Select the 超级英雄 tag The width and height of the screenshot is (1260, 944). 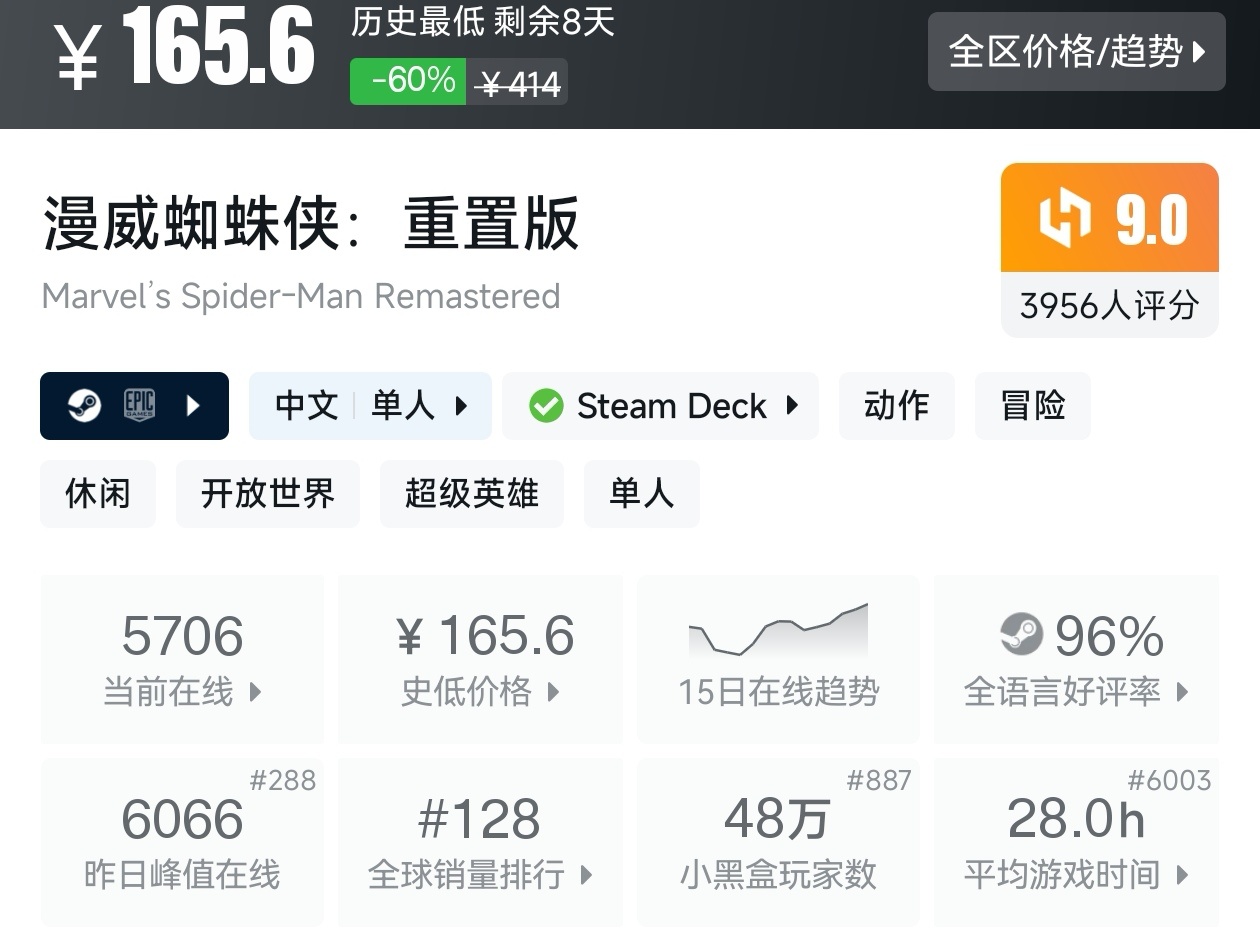(472, 494)
